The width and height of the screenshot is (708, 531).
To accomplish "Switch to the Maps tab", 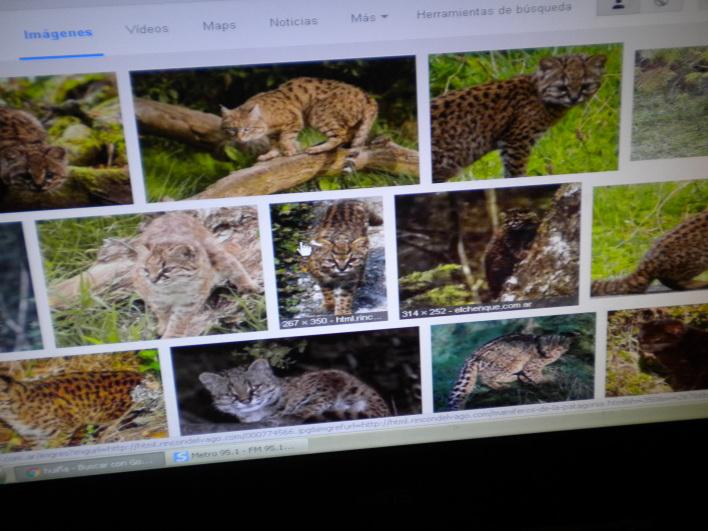I will coord(219,26).
